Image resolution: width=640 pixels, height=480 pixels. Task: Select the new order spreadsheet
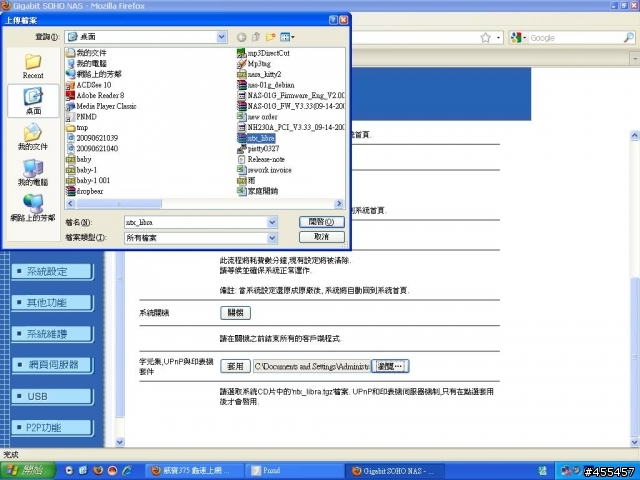tap(257, 117)
